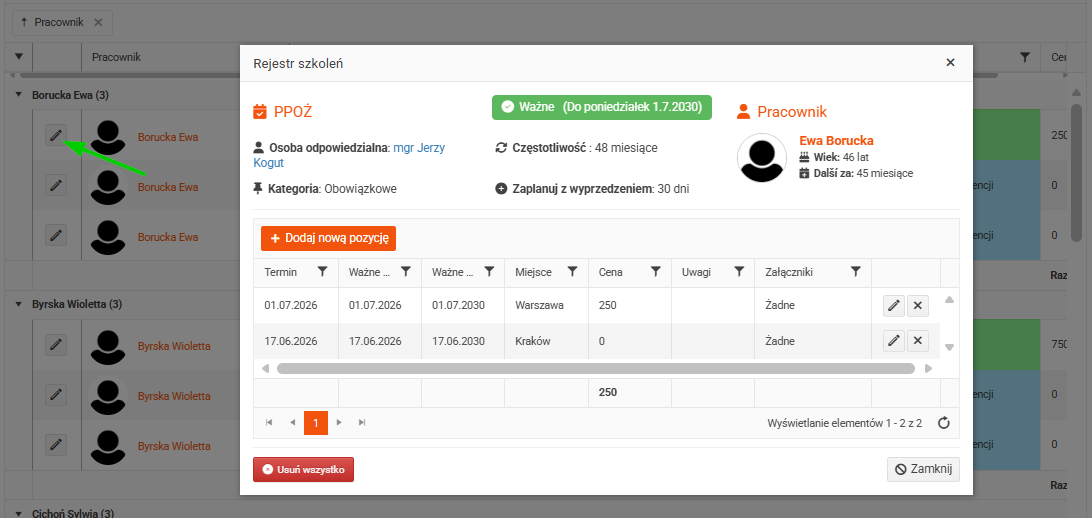Remove the Pracownik grouping chip
Image resolution: width=1092 pixels, height=518 pixels.
98,22
